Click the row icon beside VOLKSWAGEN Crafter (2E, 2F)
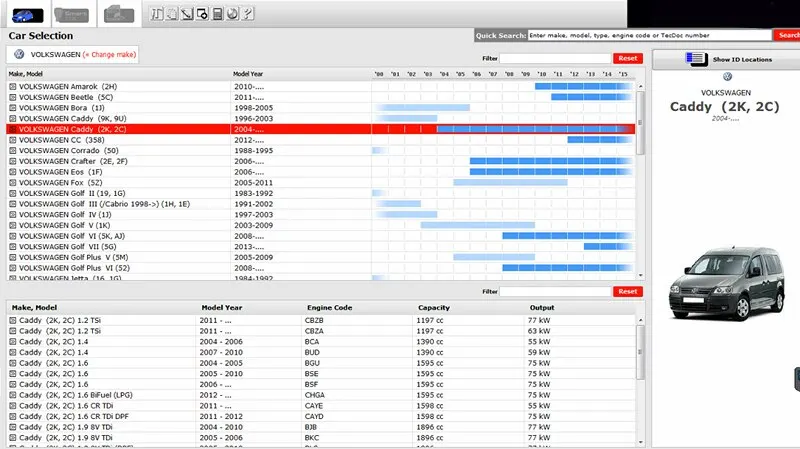The image size is (800, 449). click(13, 161)
